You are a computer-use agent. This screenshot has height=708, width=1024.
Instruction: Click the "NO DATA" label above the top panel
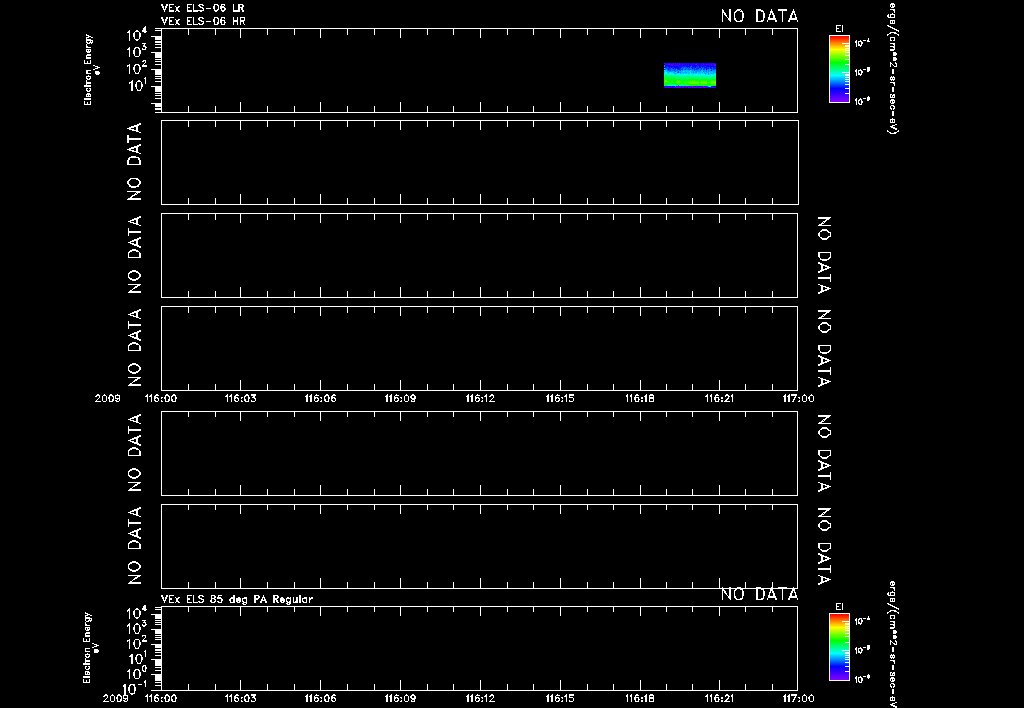[x=760, y=16]
